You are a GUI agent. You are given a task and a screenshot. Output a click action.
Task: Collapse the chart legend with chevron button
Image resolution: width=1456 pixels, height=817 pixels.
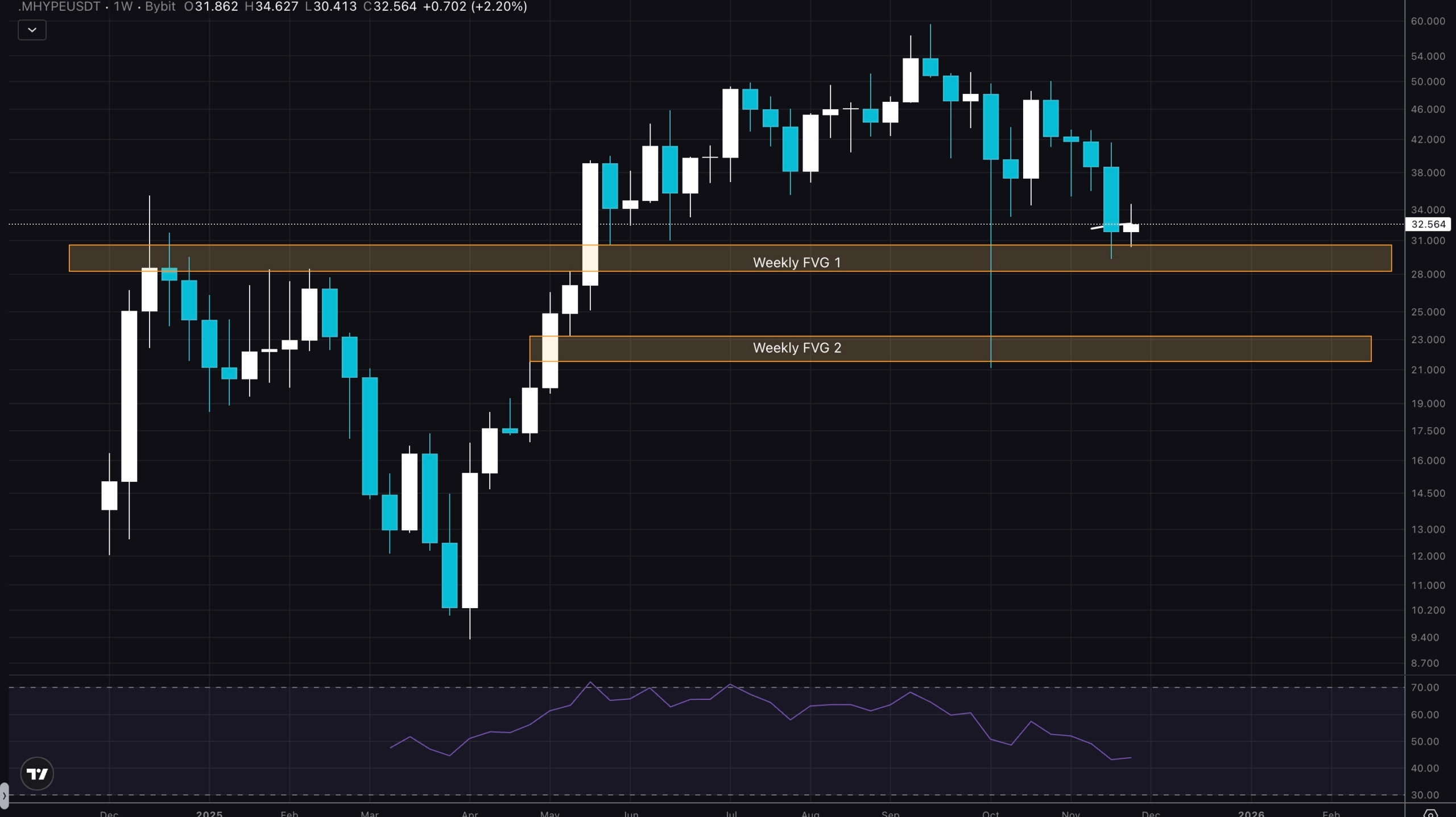(x=32, y=30)
